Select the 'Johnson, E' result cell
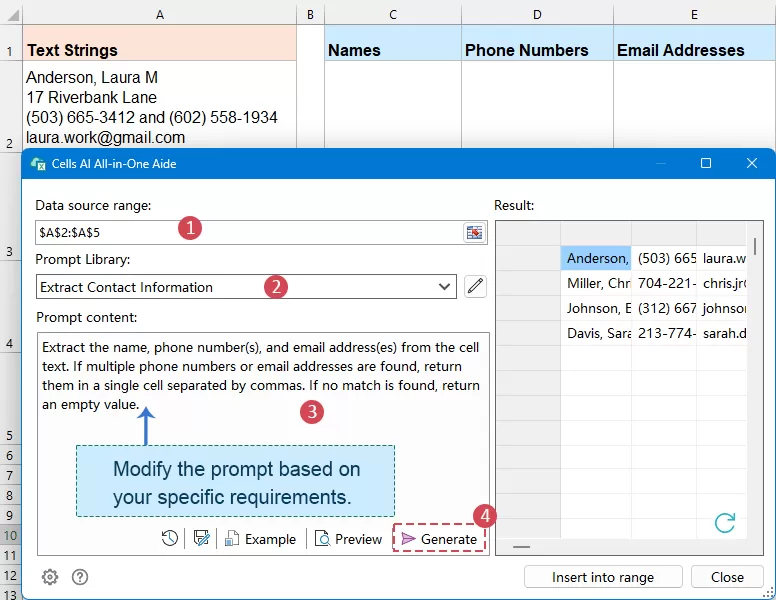This screenshot has height=600, width=776. coord(596,308)
